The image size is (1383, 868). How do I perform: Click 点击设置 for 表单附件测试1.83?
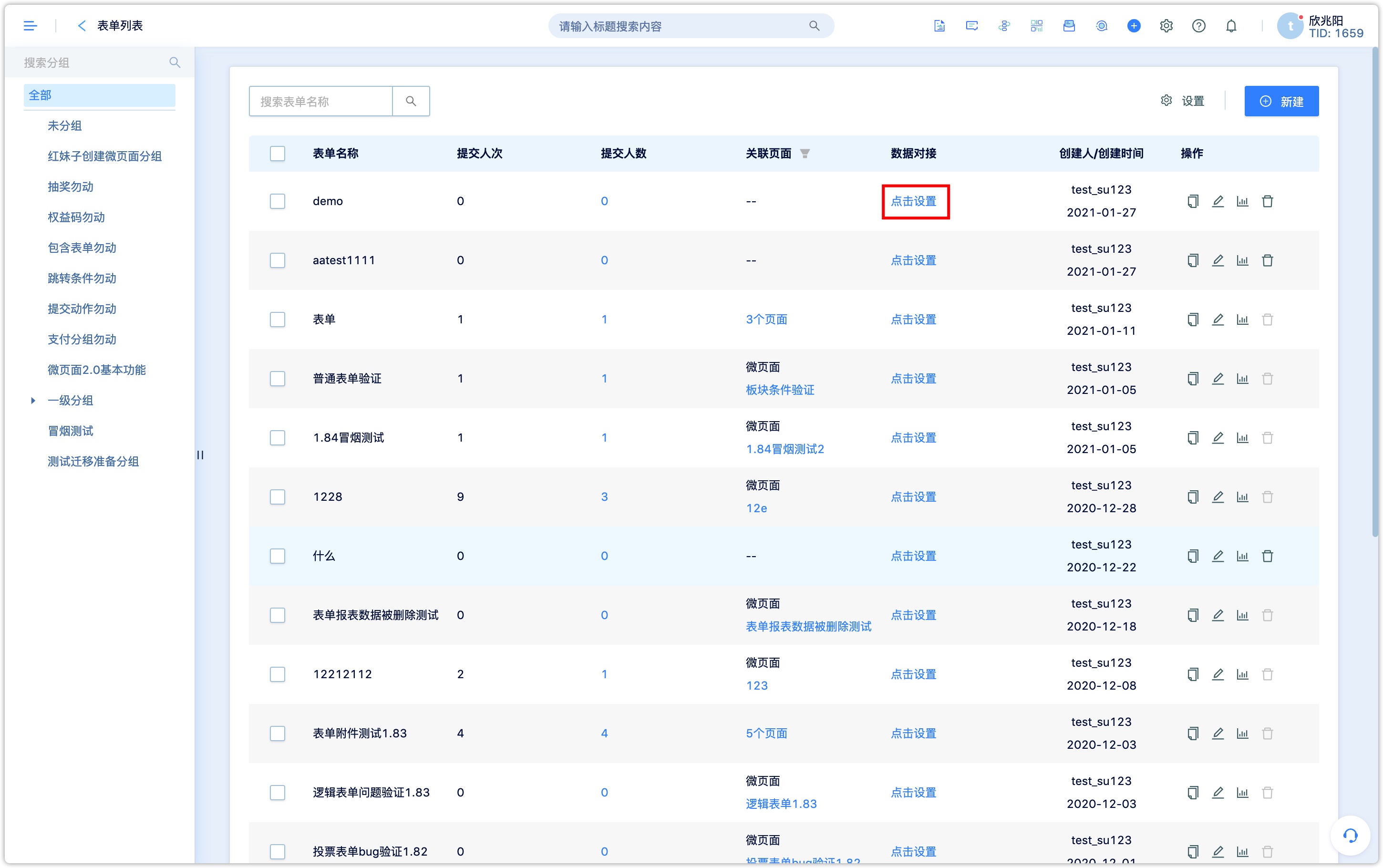tap(913, 733)
